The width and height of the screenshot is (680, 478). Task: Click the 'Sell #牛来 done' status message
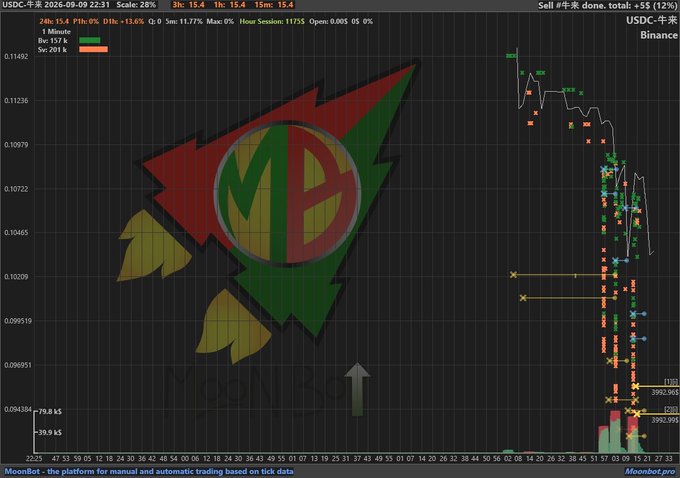click(607, 6)
